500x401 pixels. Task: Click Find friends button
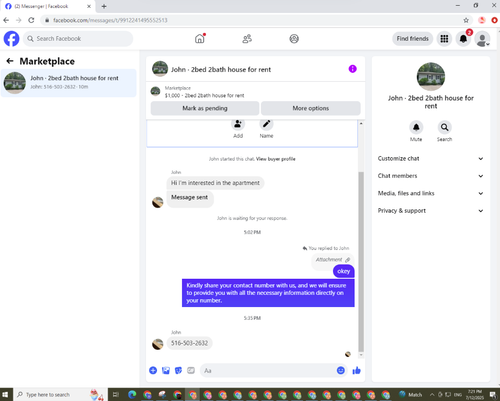click(x=413, y=39)
